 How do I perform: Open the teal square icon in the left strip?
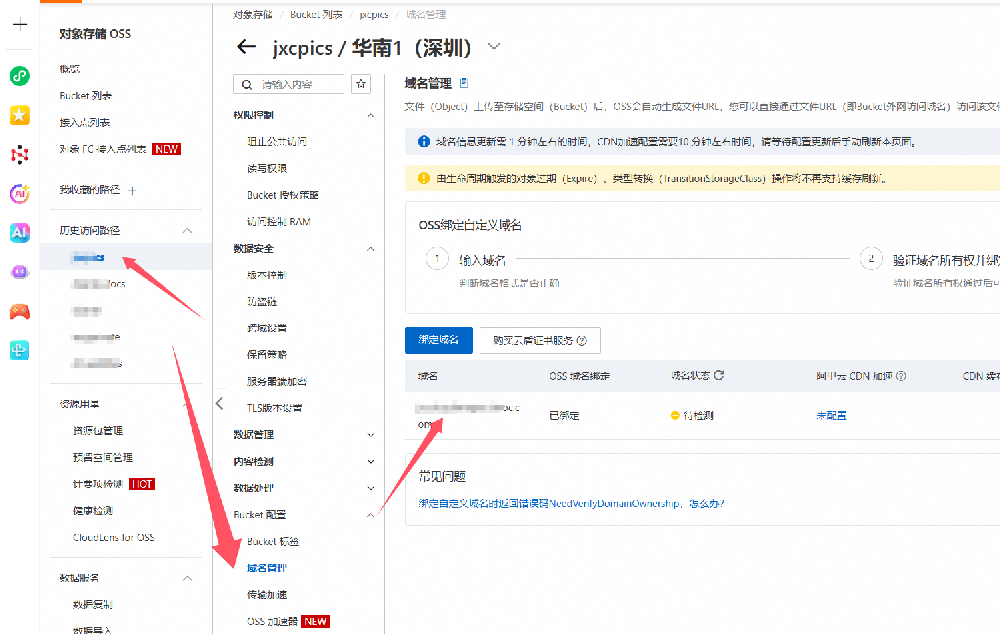tap(20, 350)
